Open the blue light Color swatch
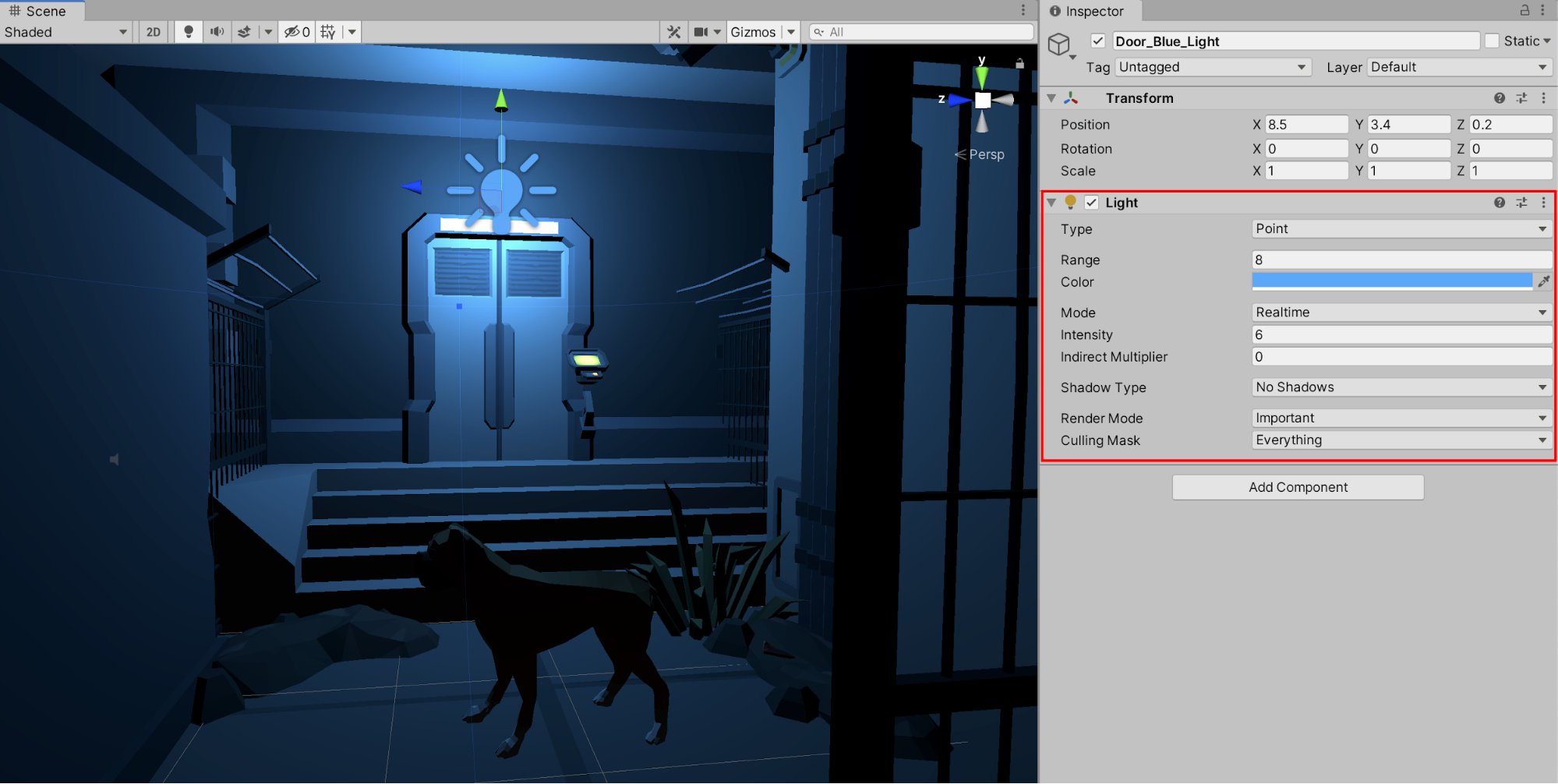Viewport: 1558px width, 784px height. (x=1391, y=281)
